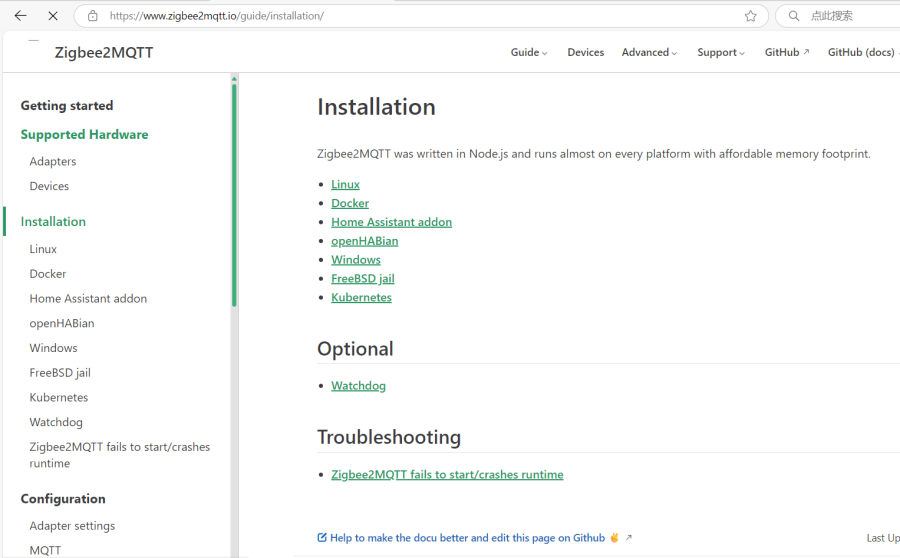Click the sidebar scrollbar thumb
This screenshot has width=900, height=558.
234,195
